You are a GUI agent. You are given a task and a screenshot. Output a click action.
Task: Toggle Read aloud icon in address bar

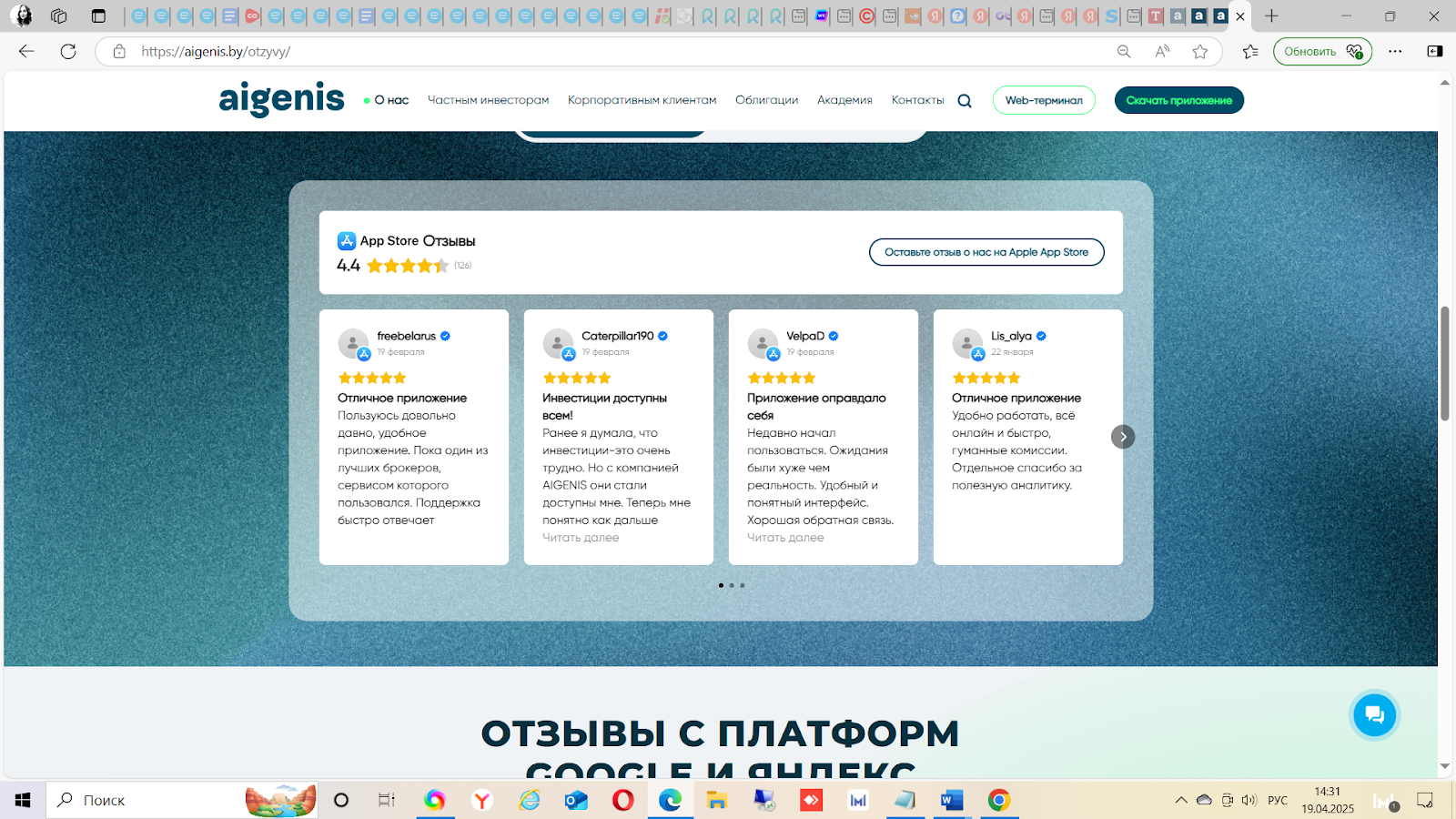point(1162,52)
